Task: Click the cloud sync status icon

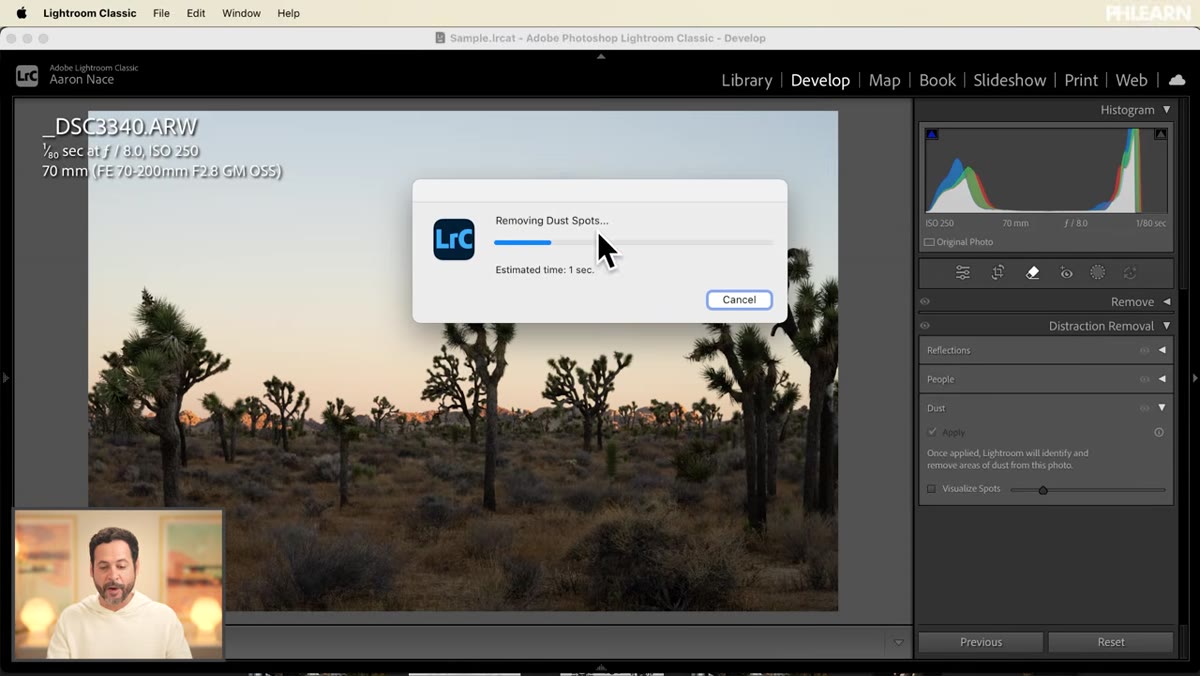Action: [1177, 80]
